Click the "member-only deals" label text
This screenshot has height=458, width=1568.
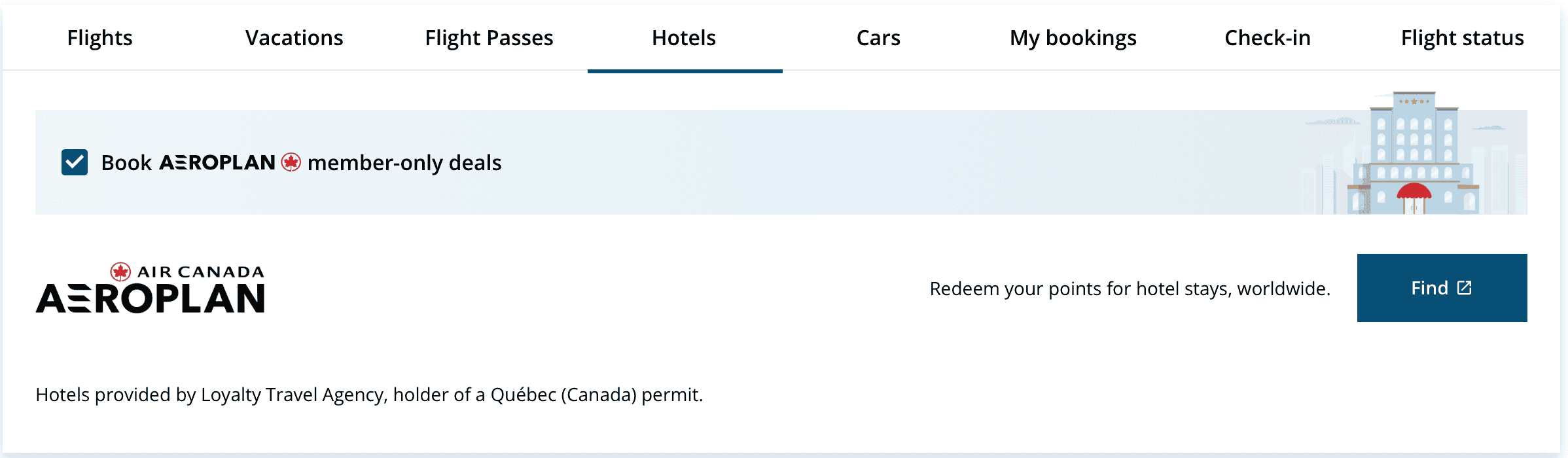[x=404, y=162]
